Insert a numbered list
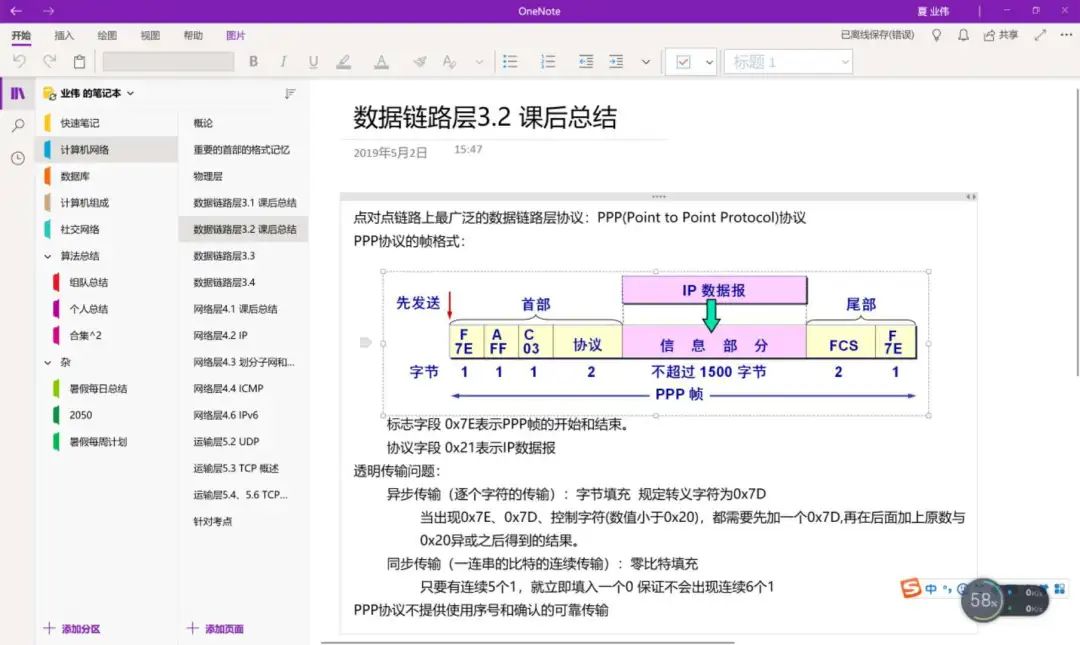1080x645 pixels. coord(547,62)
